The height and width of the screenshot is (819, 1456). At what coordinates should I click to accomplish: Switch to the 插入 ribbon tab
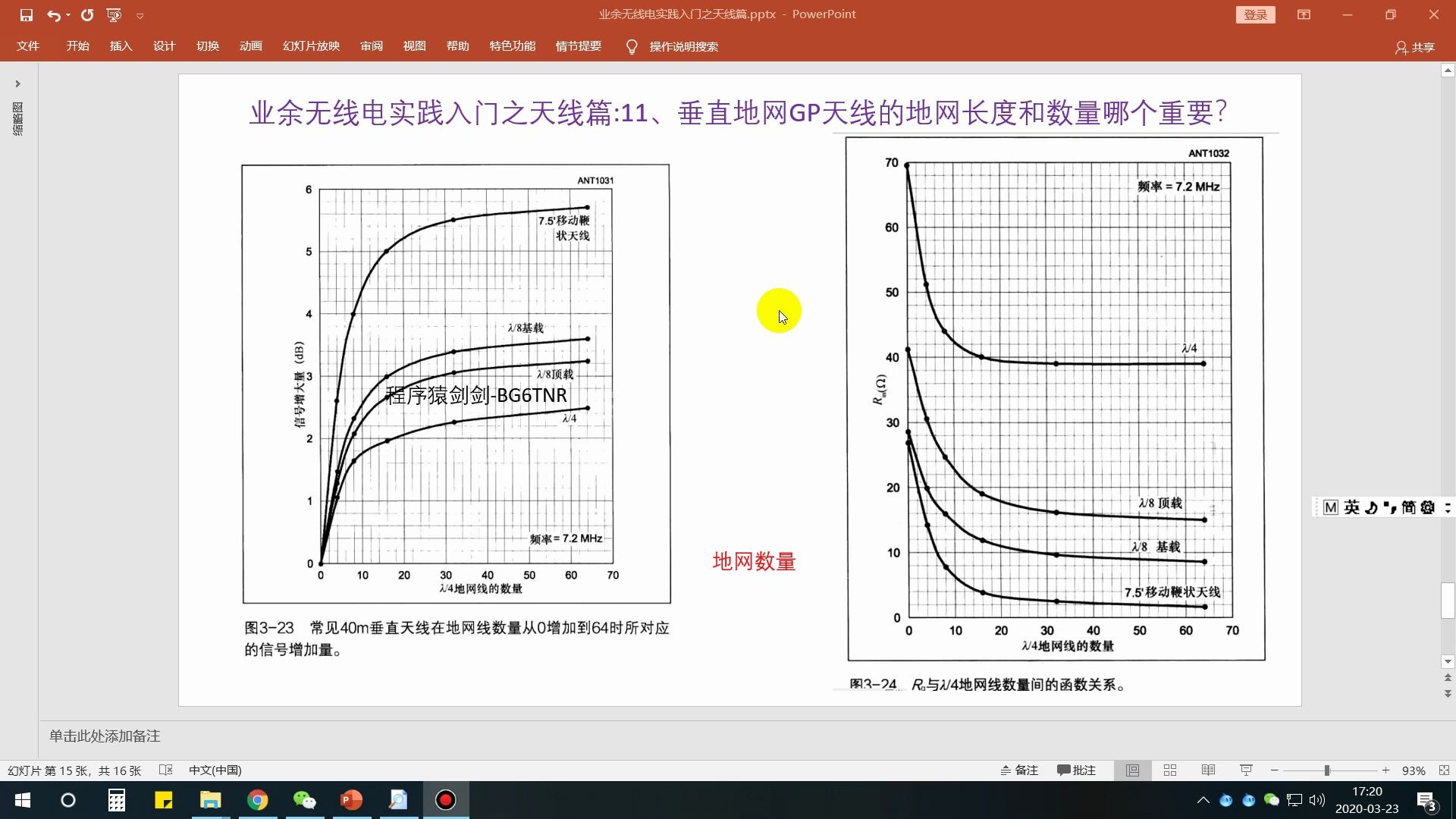click(121, 46)
